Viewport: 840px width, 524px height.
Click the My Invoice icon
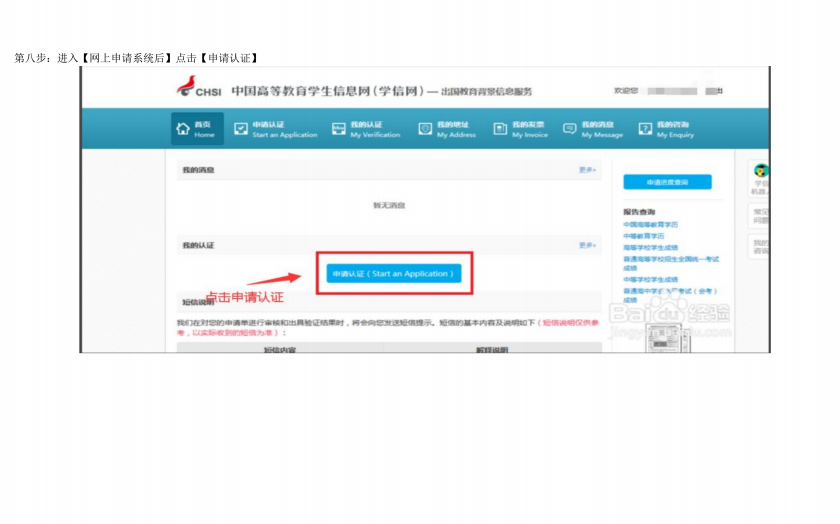(500, 129)
